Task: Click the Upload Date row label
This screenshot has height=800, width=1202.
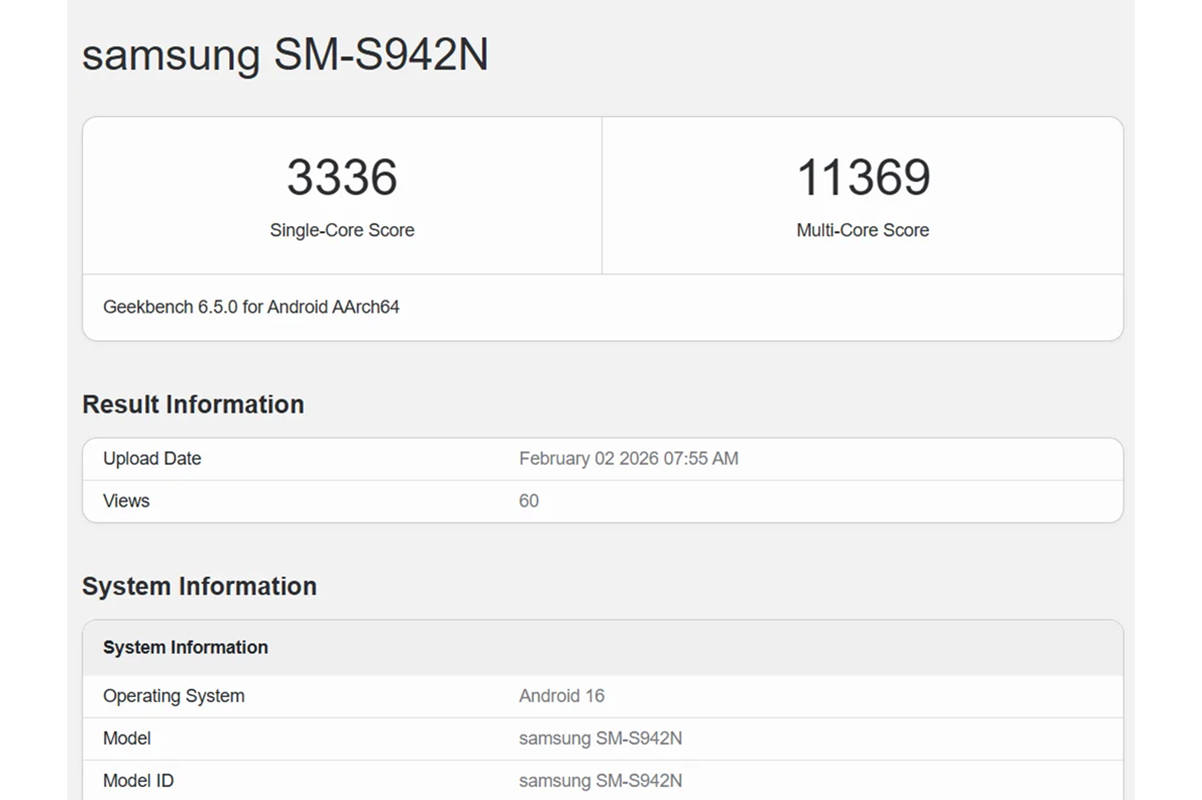Action: coord(152,459)
